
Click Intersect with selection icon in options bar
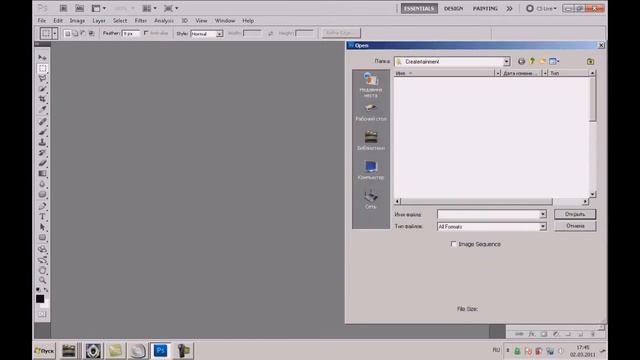pyautogui.click(x=91, y=33)
